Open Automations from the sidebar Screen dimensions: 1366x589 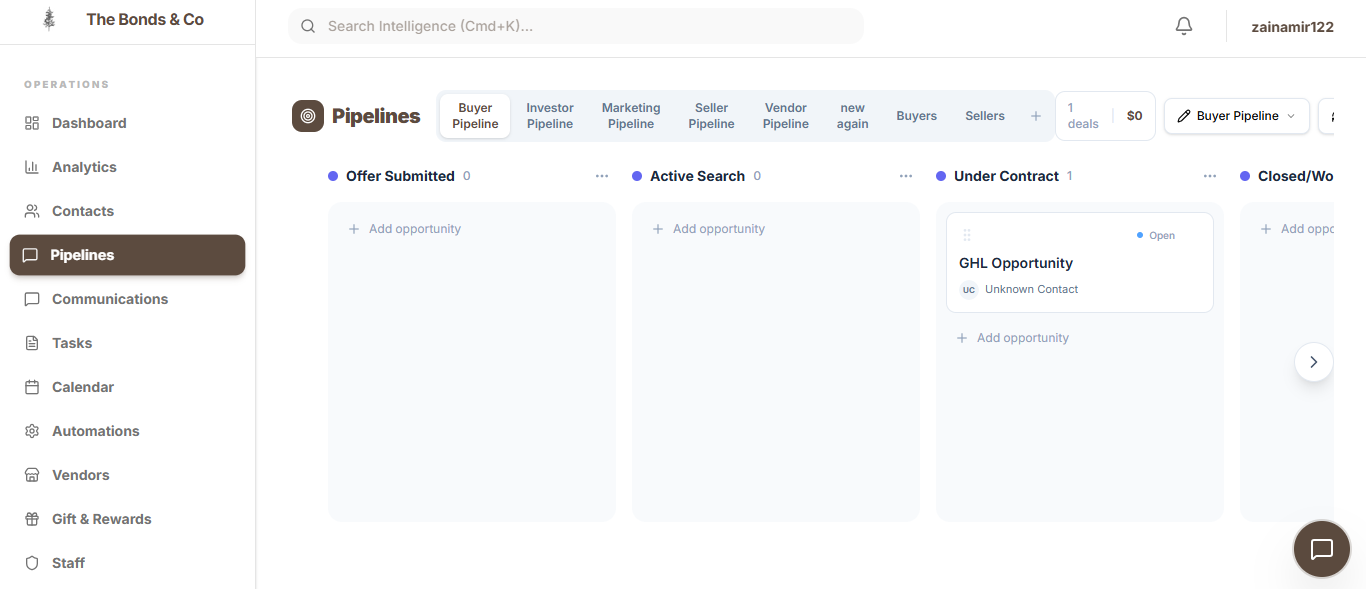(95, 430)
